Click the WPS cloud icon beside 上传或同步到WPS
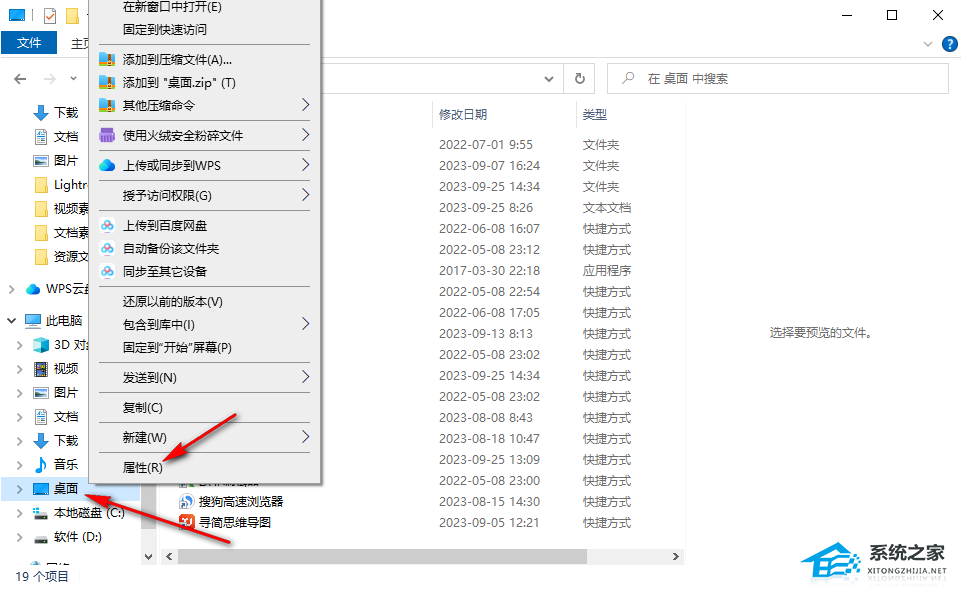This screenshot has height=589, width=962. point(105,165)
